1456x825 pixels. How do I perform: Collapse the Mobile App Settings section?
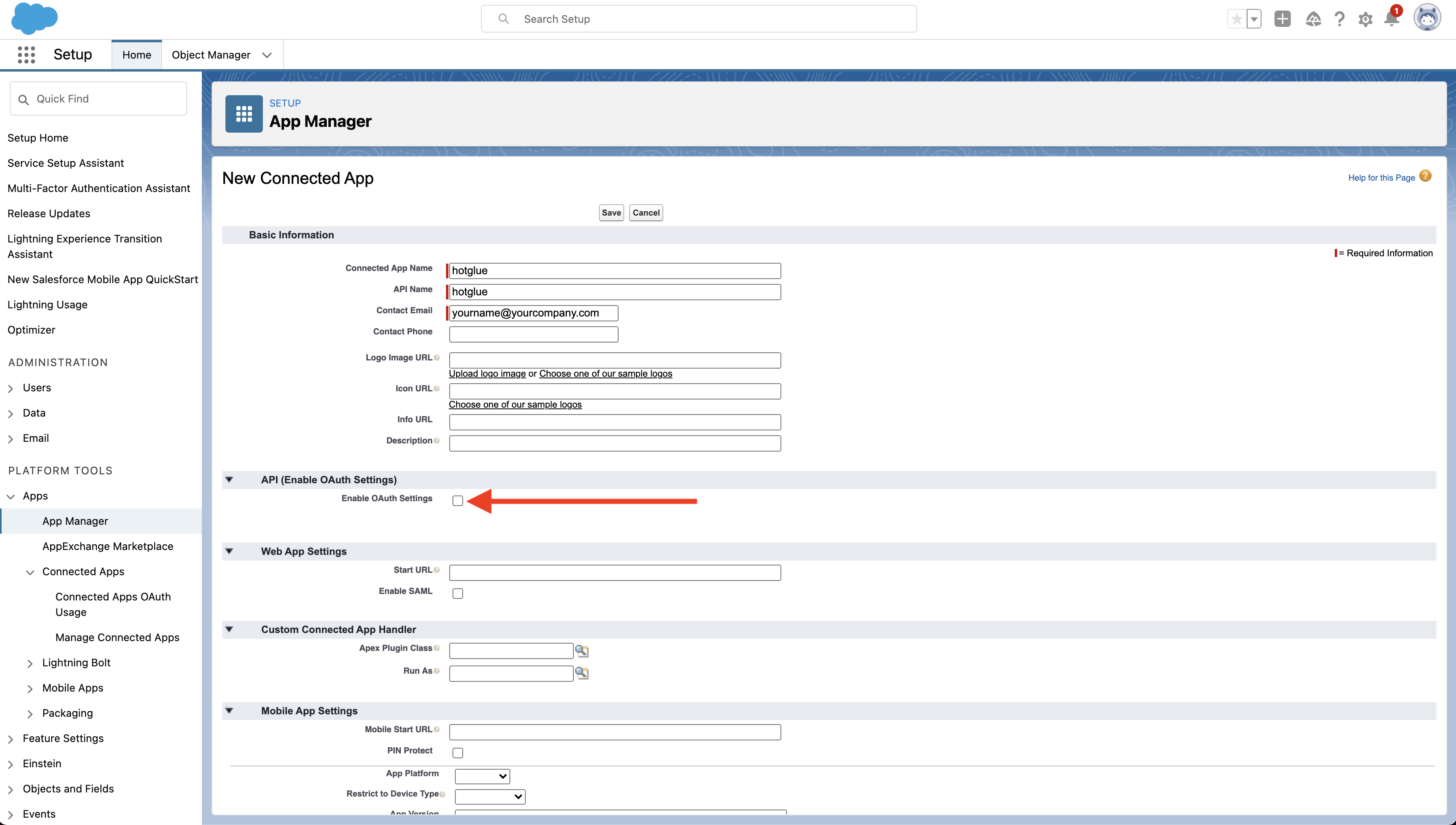click(x=229, y=710)
